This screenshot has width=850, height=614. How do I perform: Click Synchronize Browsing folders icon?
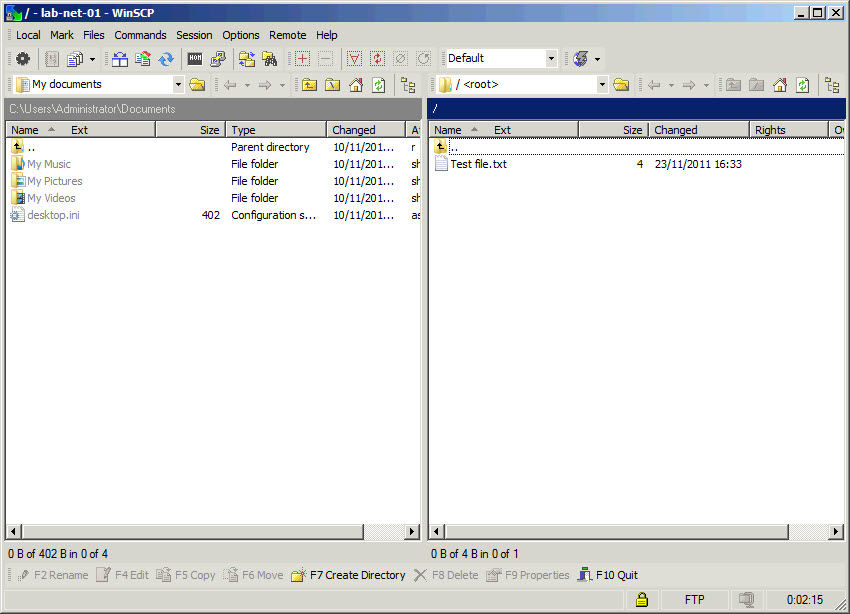247,59
